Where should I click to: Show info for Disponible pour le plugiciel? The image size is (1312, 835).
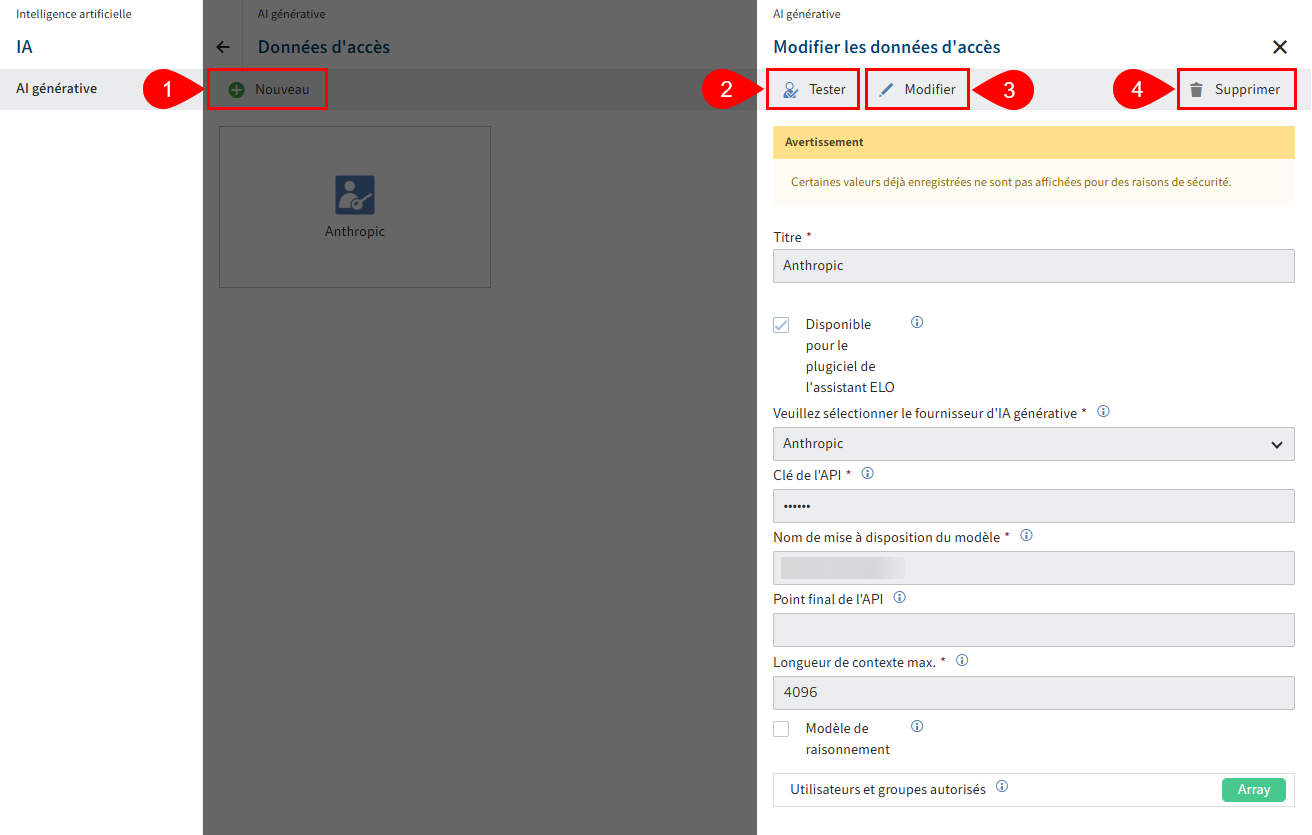[x=917, y=323]
